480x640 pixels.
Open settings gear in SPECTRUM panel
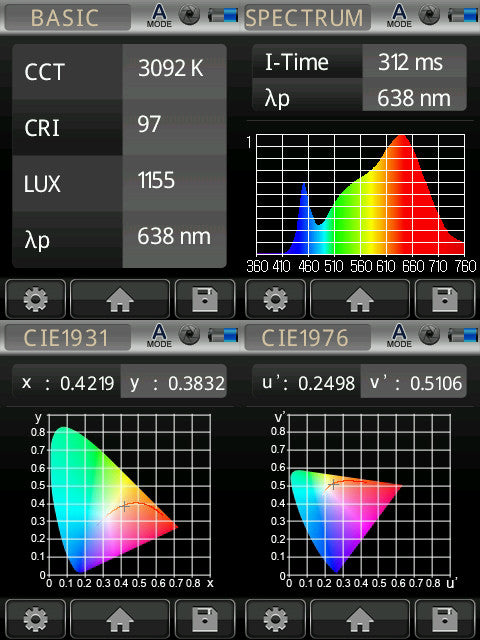click(x=276, y=299)
